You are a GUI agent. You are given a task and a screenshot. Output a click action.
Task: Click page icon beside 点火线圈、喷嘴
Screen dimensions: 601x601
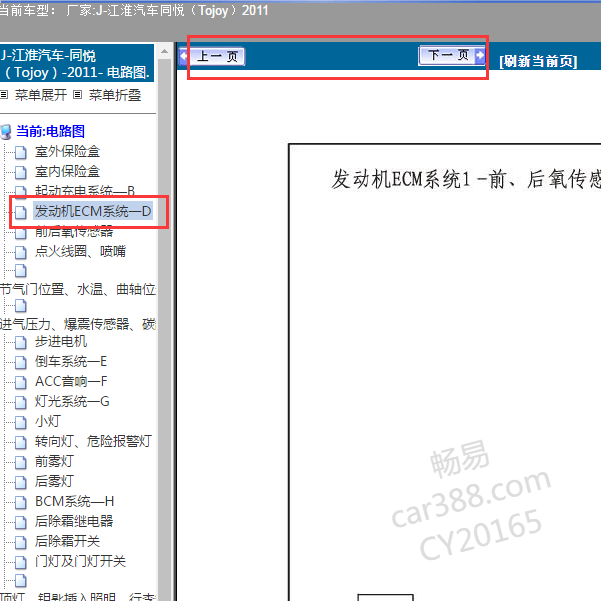click(21, 252)
